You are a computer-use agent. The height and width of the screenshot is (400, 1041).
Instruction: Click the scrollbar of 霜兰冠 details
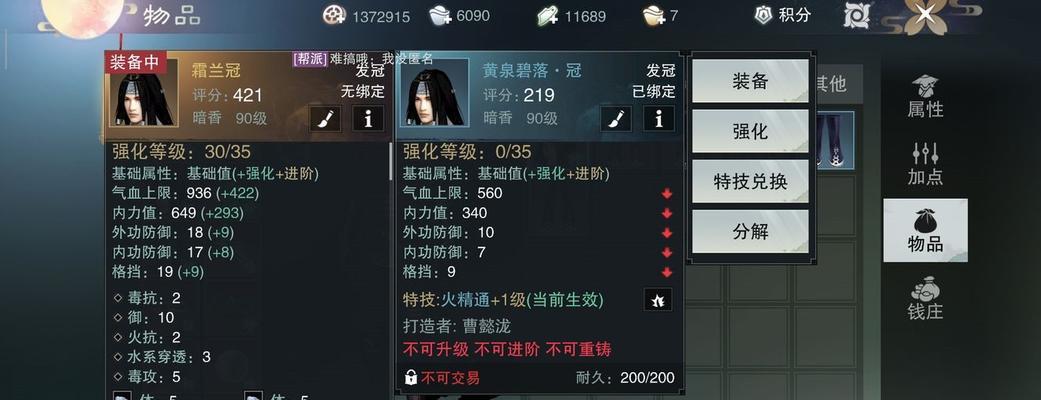tap(391, 161)
